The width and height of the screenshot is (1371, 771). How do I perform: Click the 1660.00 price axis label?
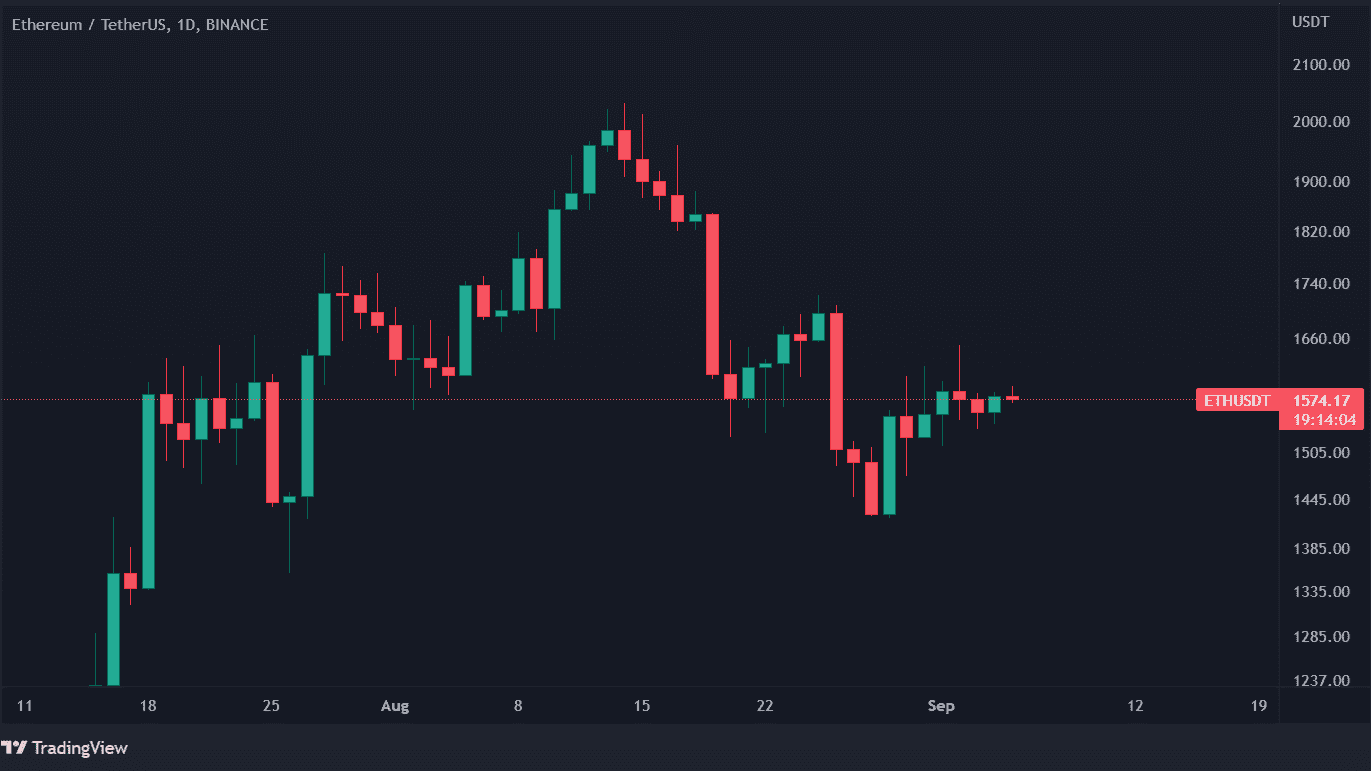(1322, 339)
